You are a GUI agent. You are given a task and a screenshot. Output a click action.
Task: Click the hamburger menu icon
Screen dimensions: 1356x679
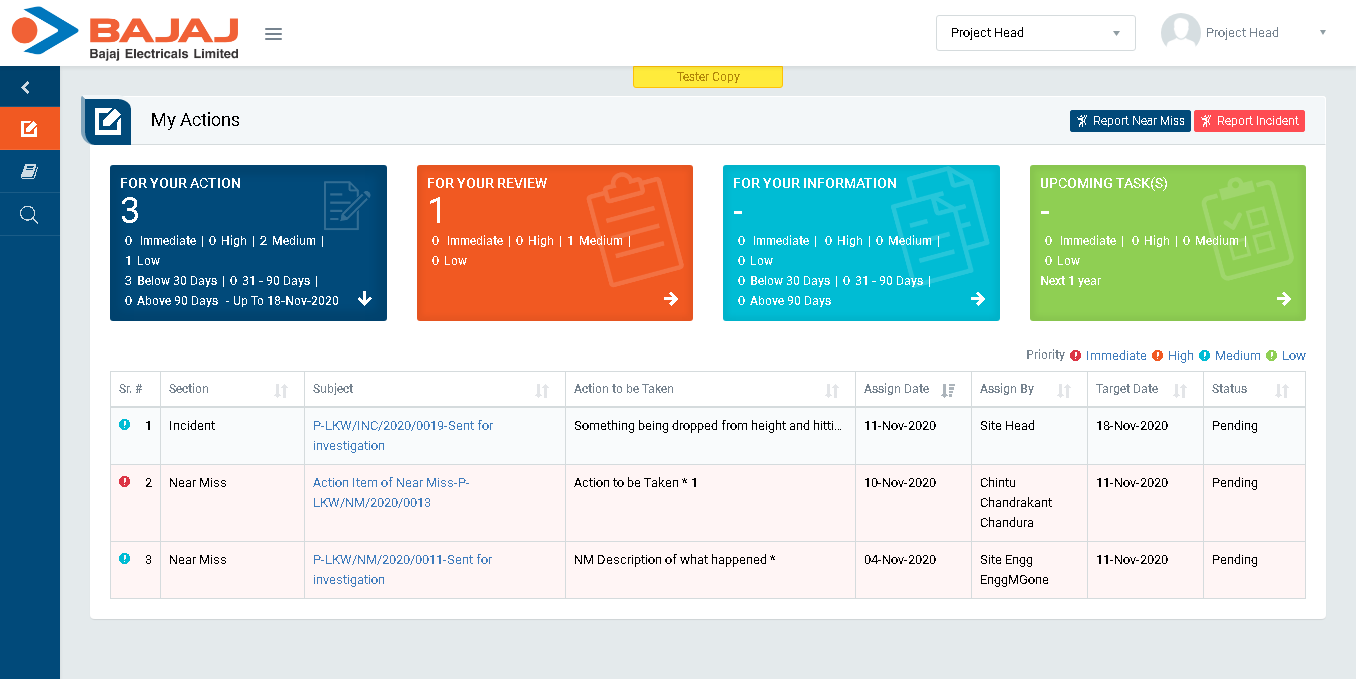(x=273, y=34)
